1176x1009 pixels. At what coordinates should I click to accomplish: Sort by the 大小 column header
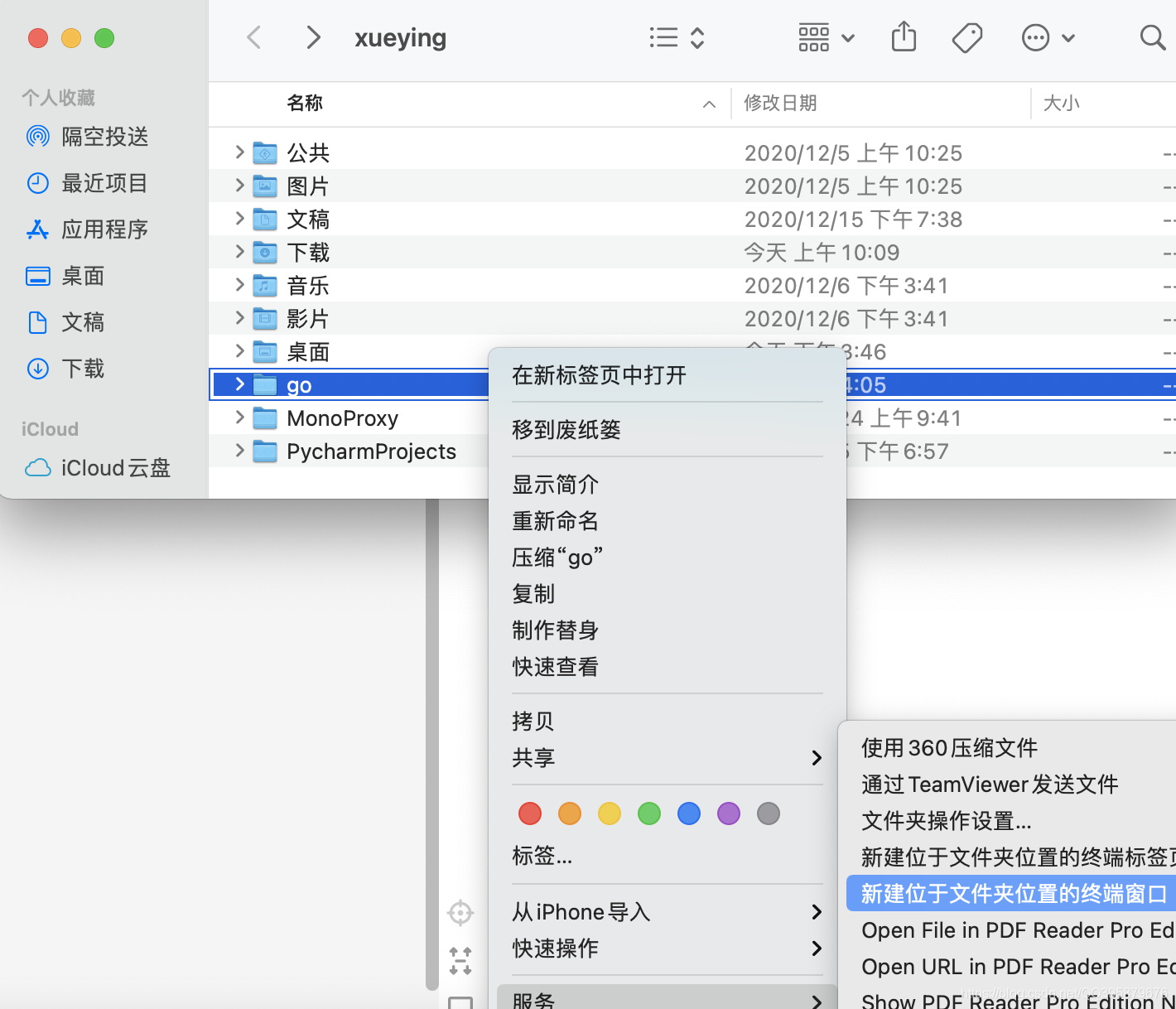(x=1062, y=103)
